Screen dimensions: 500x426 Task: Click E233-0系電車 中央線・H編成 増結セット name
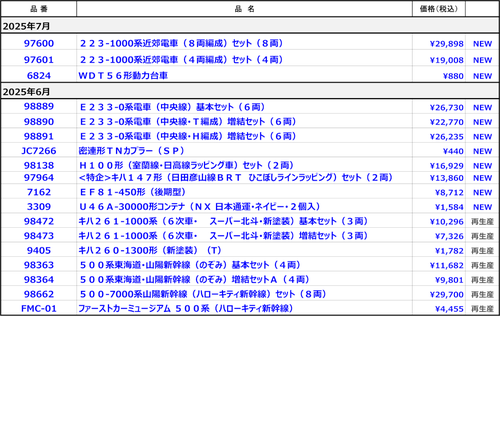pyautogui.click(x=188, y=136)
